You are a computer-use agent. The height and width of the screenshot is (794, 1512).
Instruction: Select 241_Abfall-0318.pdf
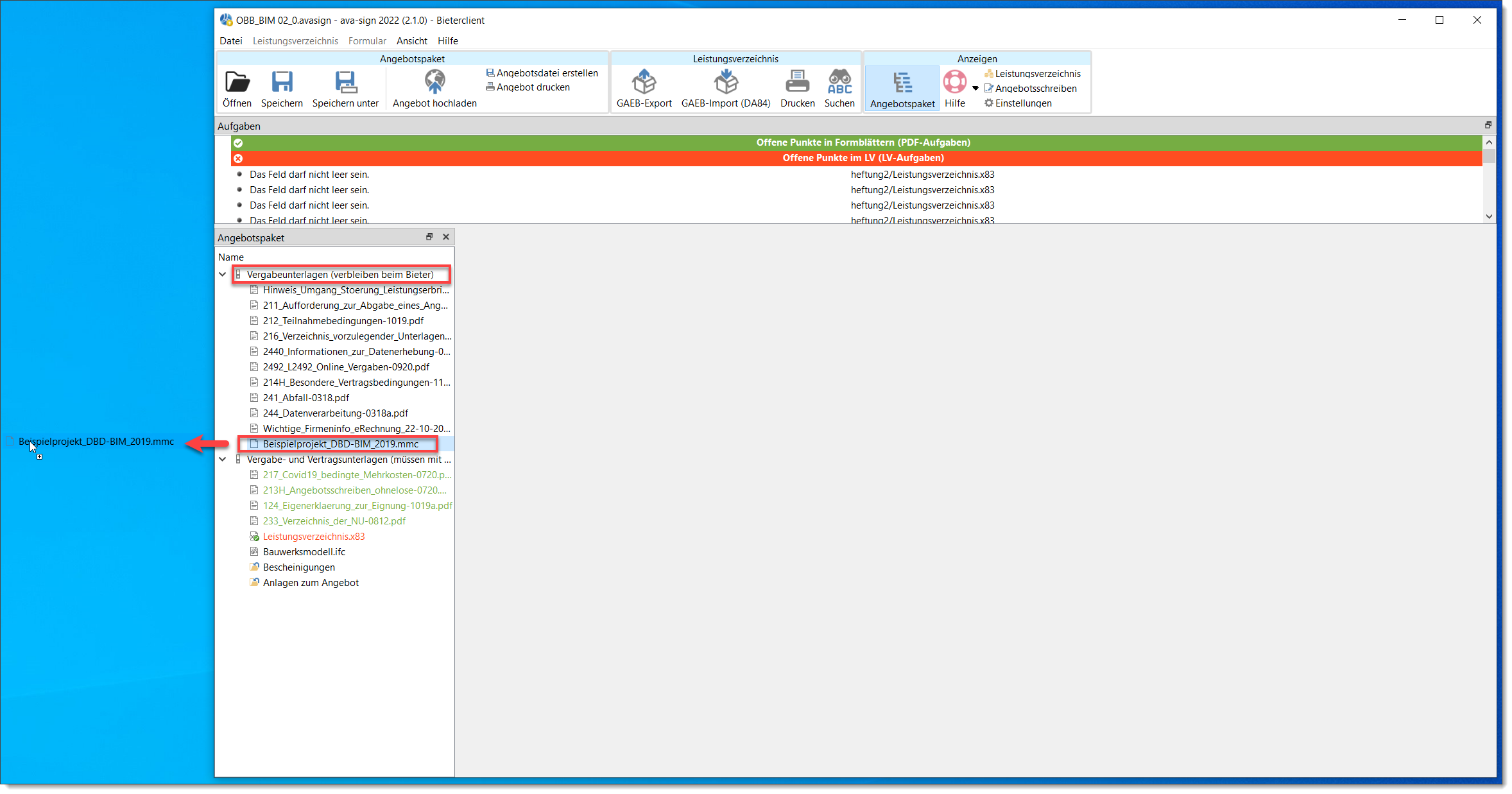tap(305, 398)
